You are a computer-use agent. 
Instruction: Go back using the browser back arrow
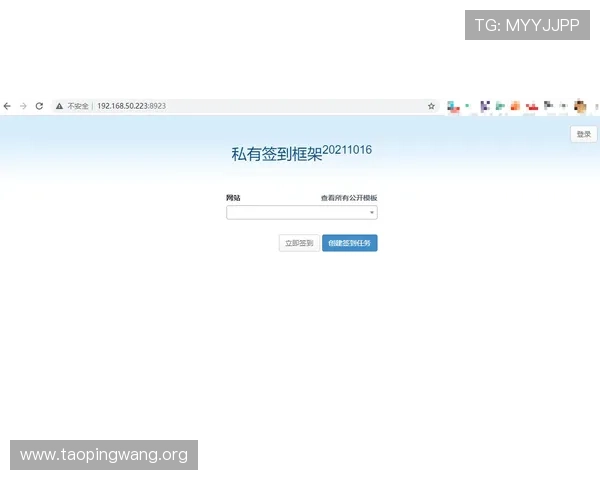tap(7, 106)
